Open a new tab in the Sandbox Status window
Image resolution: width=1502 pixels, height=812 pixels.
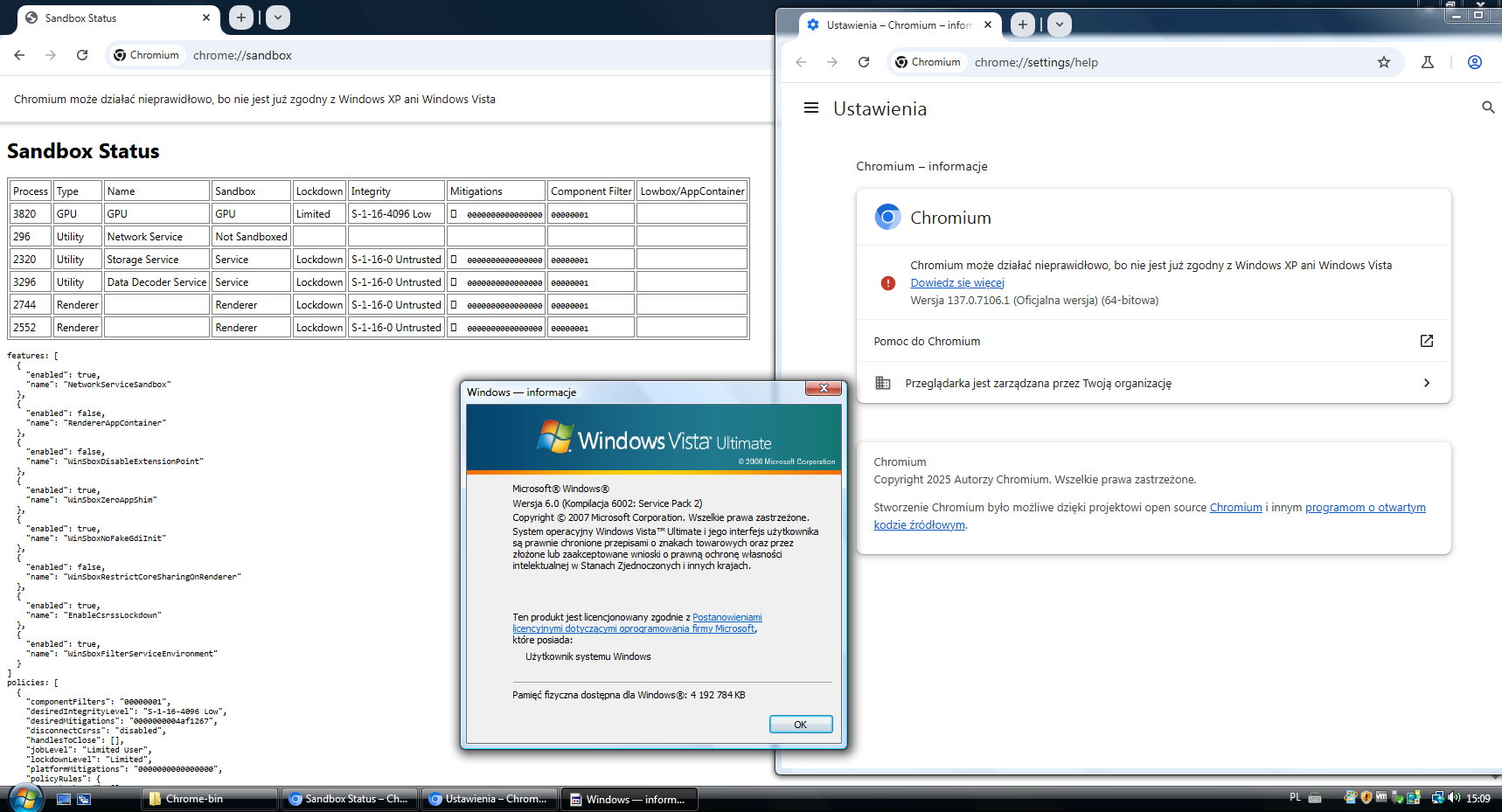[241, 17]
